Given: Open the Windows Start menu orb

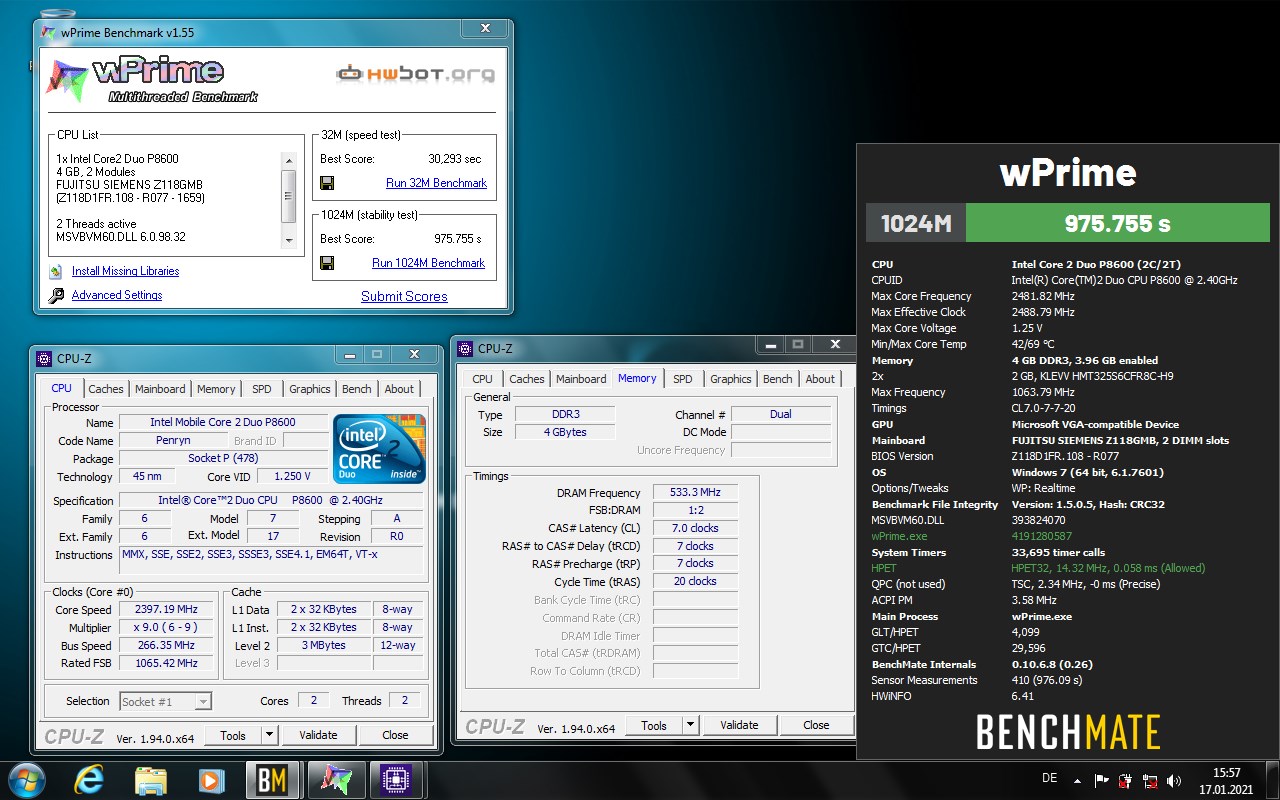Looking at the screenshot, I should [26, 779].
